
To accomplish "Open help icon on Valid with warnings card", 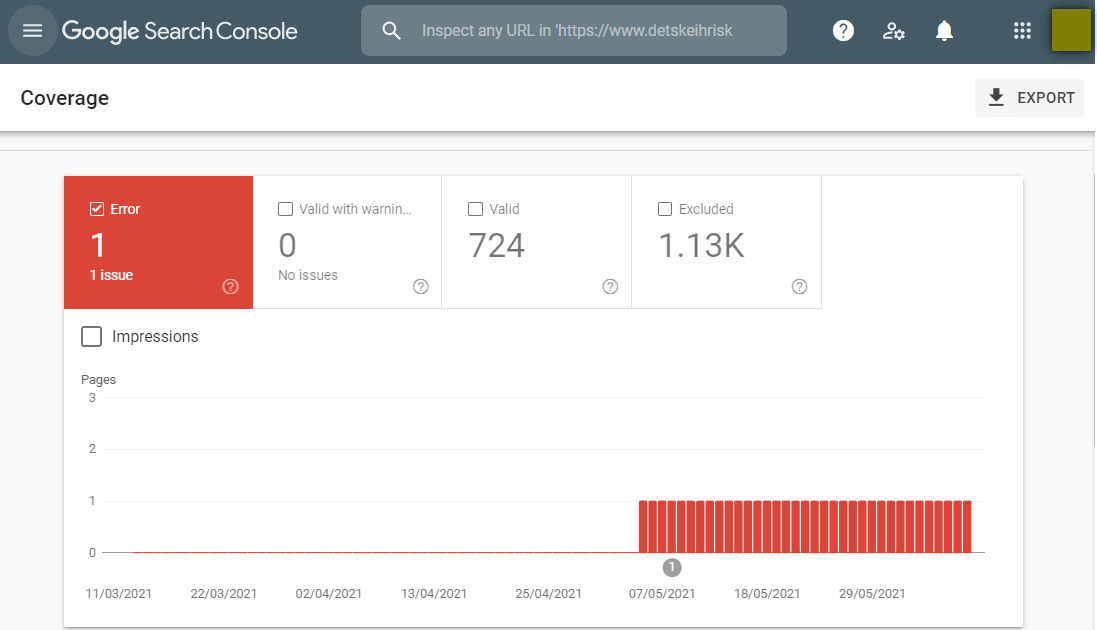I will pos(420,286).
